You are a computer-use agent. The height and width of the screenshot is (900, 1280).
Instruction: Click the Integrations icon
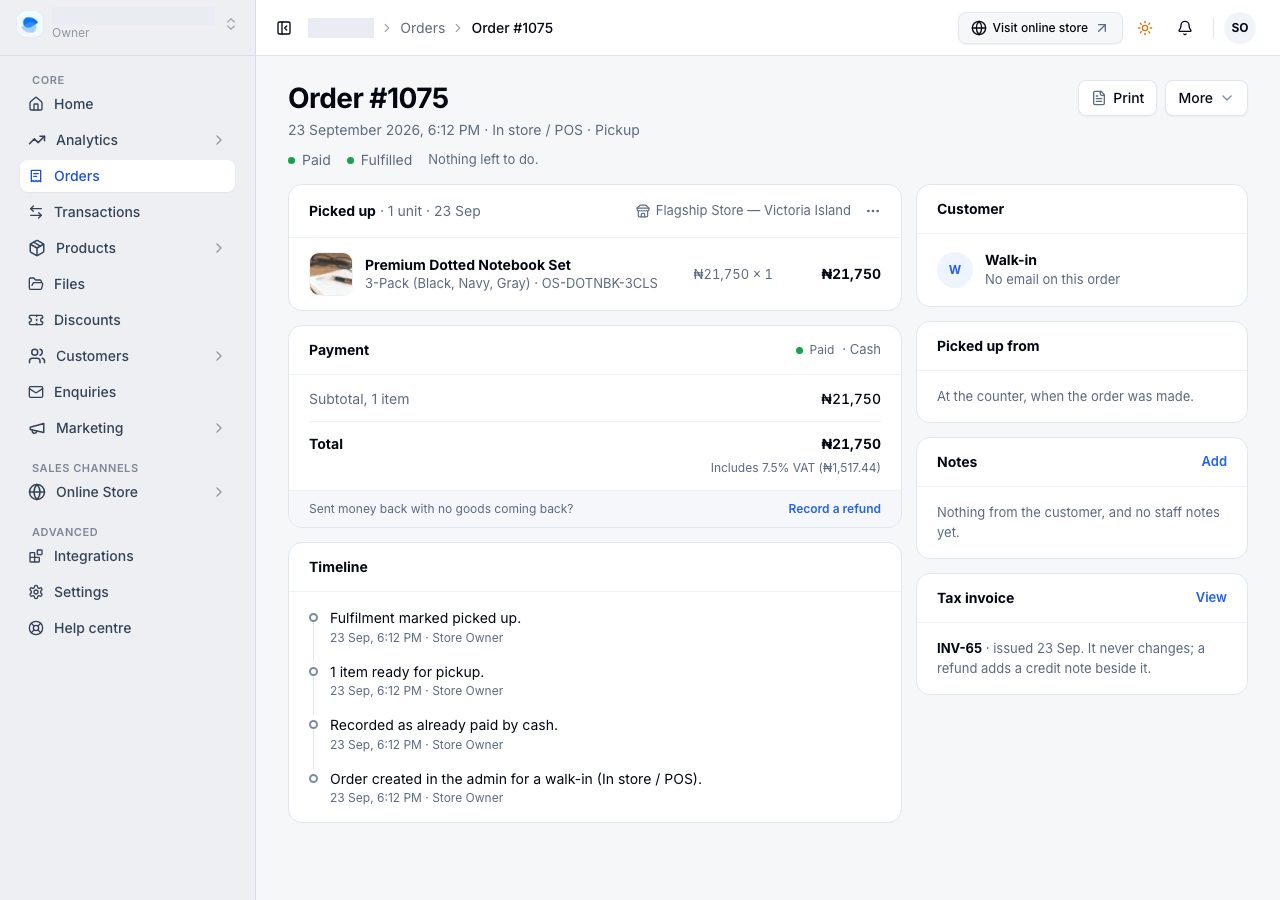click(36, 556)
